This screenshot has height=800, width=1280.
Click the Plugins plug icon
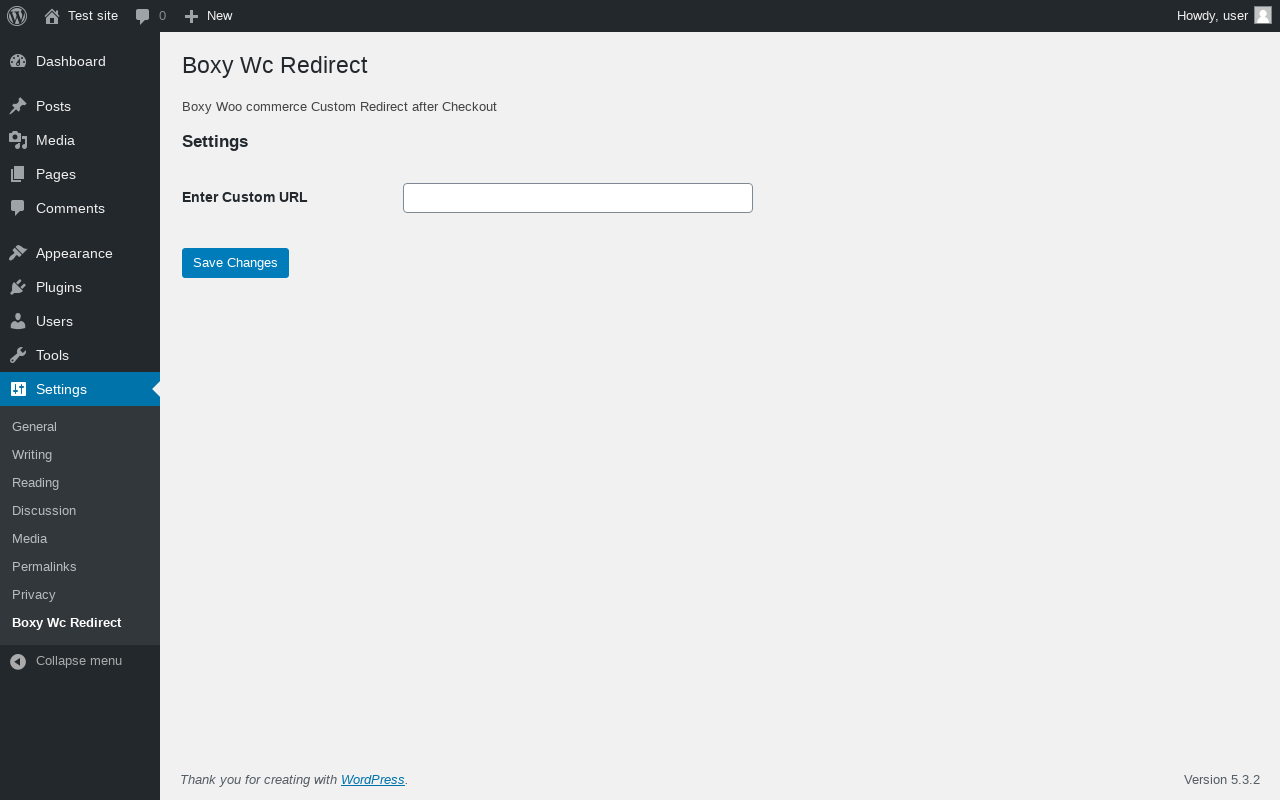[x=18, y=287]
